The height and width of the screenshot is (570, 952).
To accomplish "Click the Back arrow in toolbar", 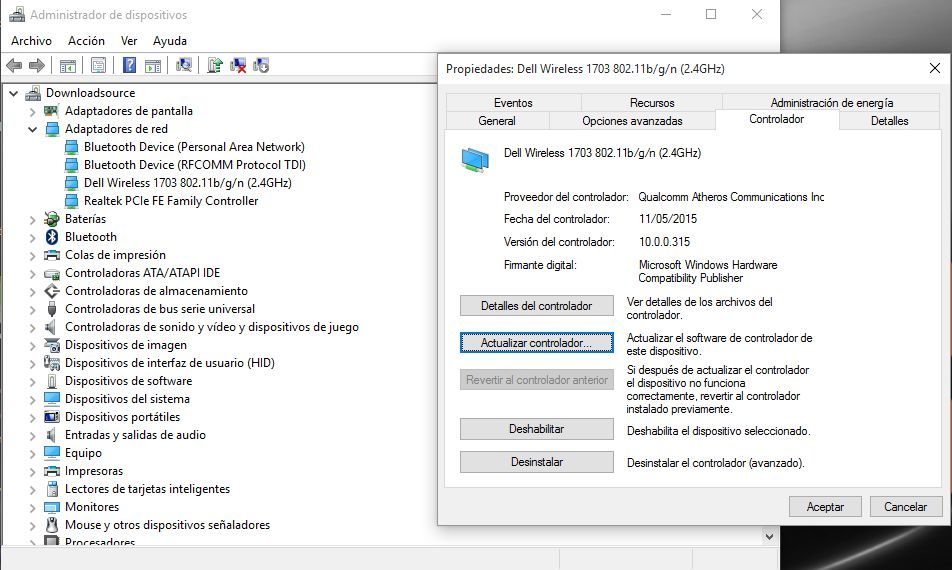I will 14,66.
